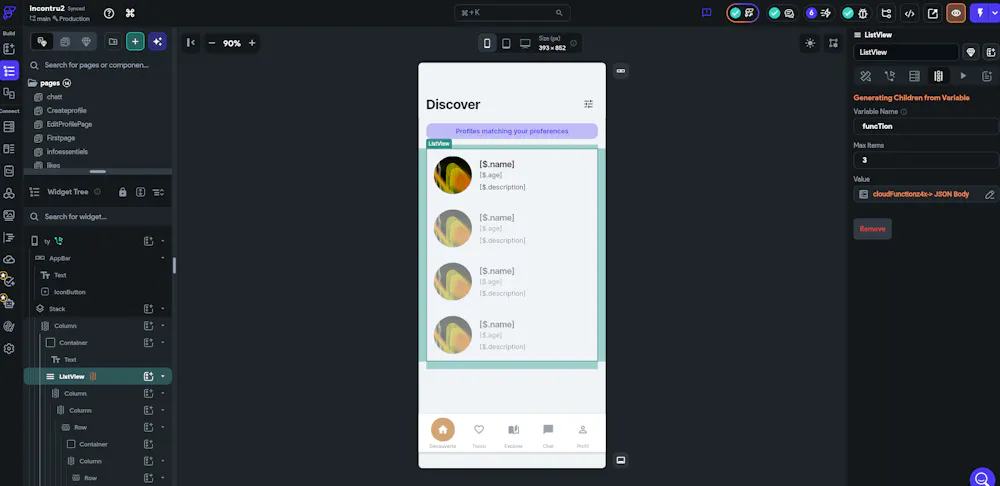Click the Test Mode lightning button
Viewport: 1000px width, 486px height.
pos(980,13)
